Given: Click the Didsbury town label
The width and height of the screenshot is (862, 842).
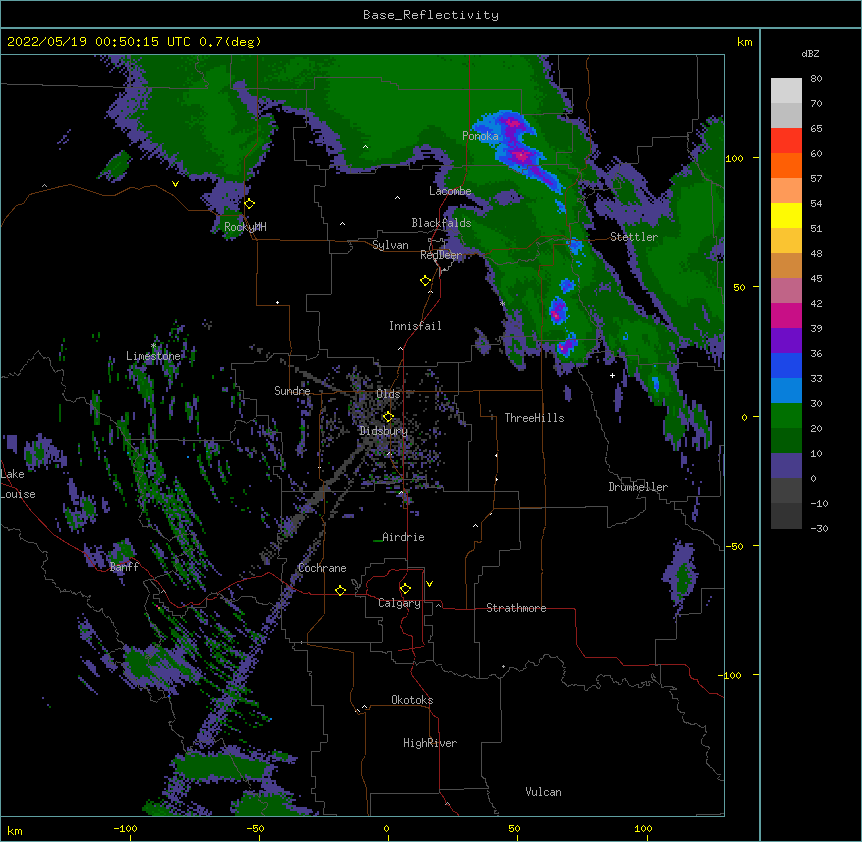Looking at the screenshot, I should [x=384, y=431].
